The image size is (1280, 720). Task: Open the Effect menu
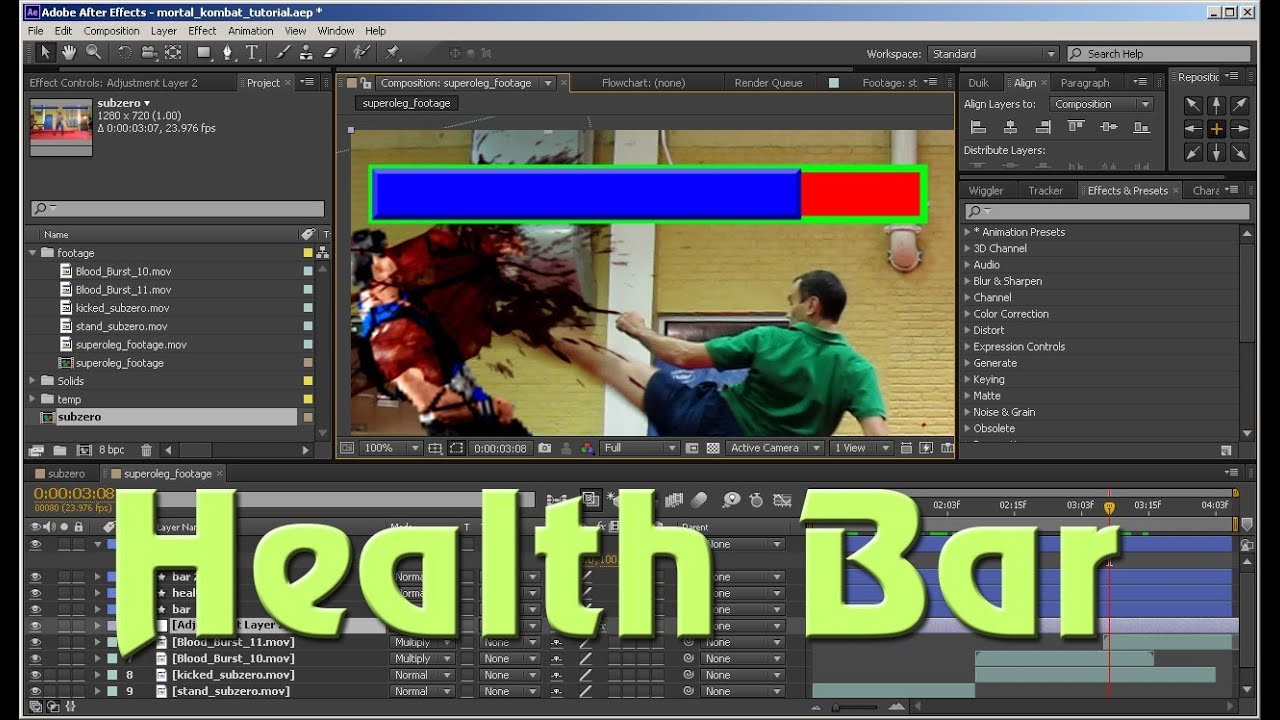tap(202, 31)
